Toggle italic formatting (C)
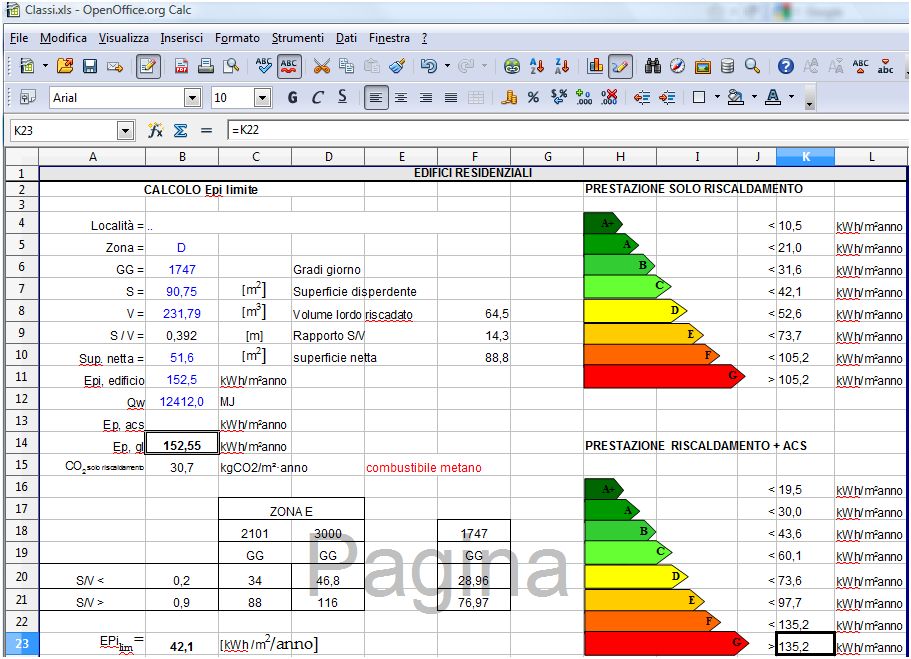Screen dimensions: 911x659 pyautogui.click(x=318, y=98)
